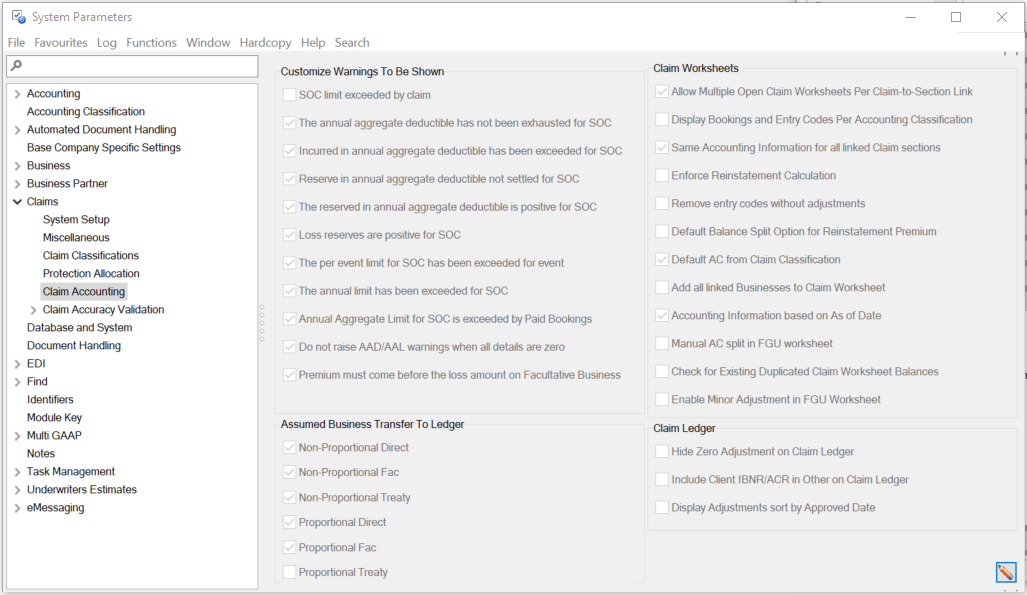This screenshot has height=595, width=1027.
Task: Select Document Handling tree item
Action: pos(74,346)
